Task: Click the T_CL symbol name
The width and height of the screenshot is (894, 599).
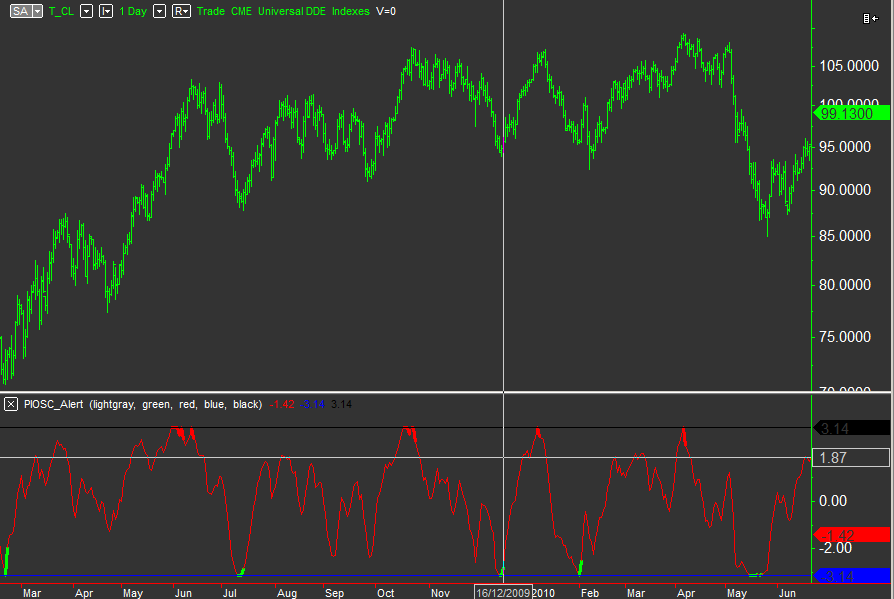Action: pyautogui.click(x=61, y=11)
